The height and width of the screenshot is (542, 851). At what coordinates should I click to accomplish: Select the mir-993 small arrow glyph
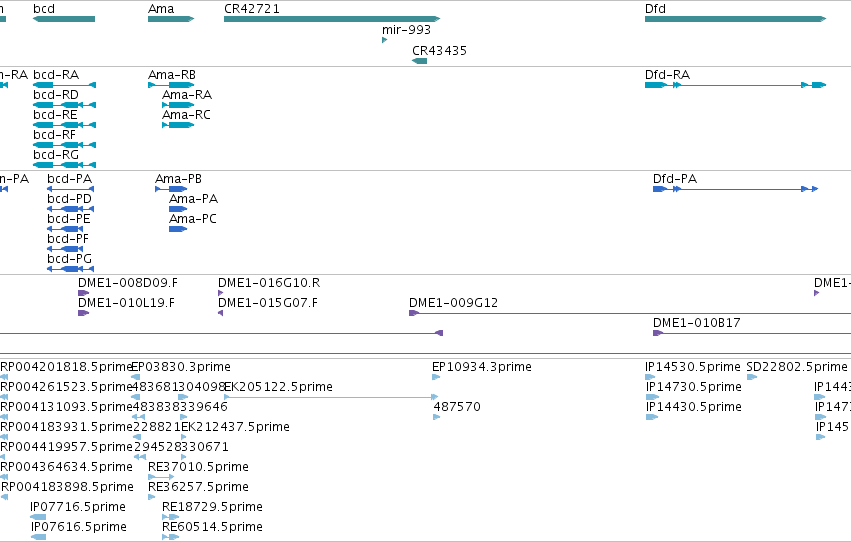click(x=384, y=40)
